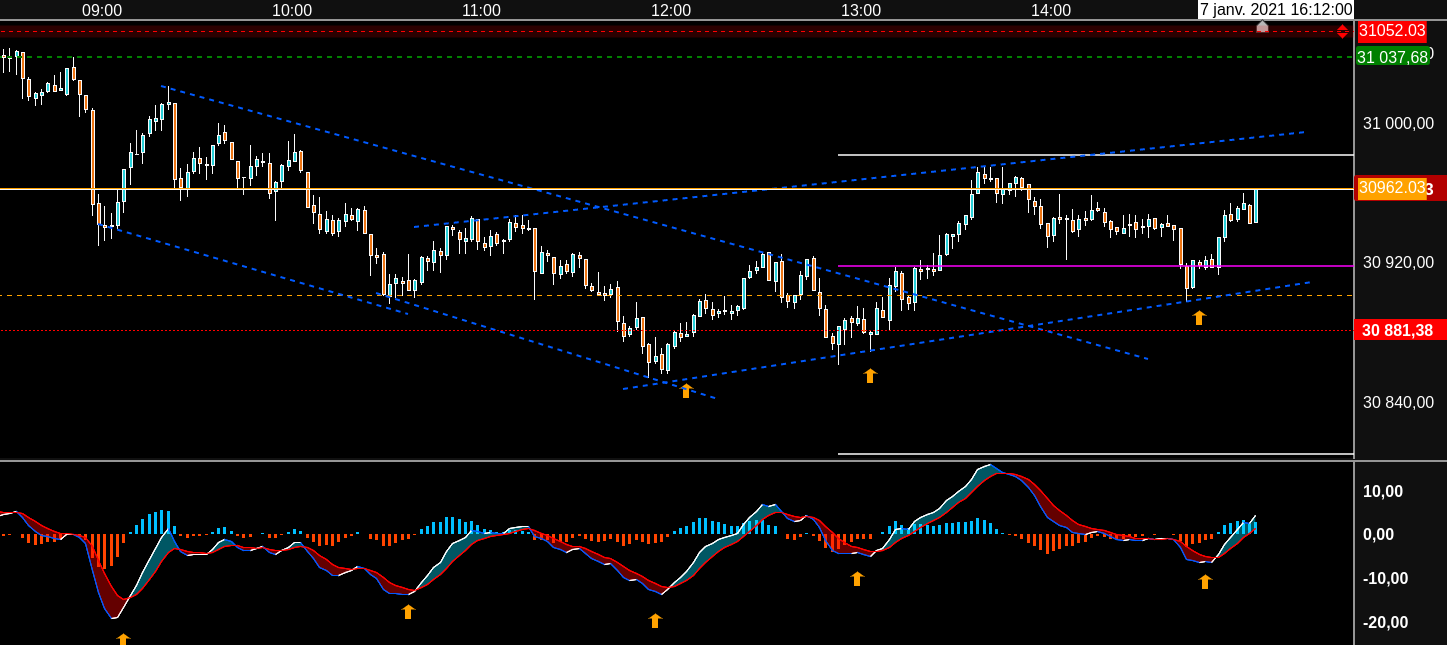Select the magenta horizontal line near 30 920

pyautogui.click(x=1095, y=266)
